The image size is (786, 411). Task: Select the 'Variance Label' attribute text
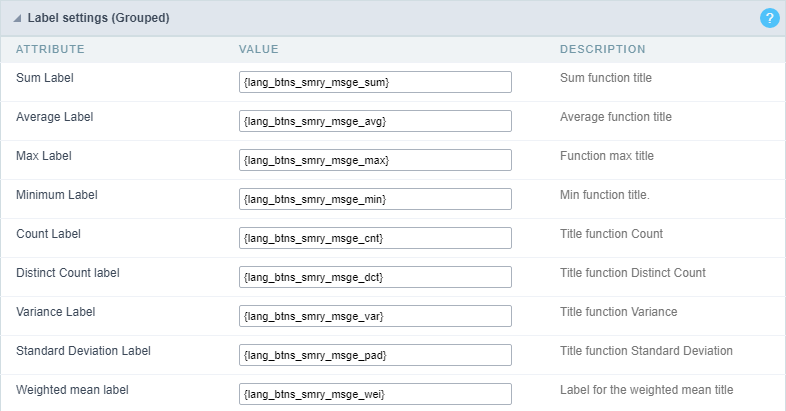(x=56, y=312)
